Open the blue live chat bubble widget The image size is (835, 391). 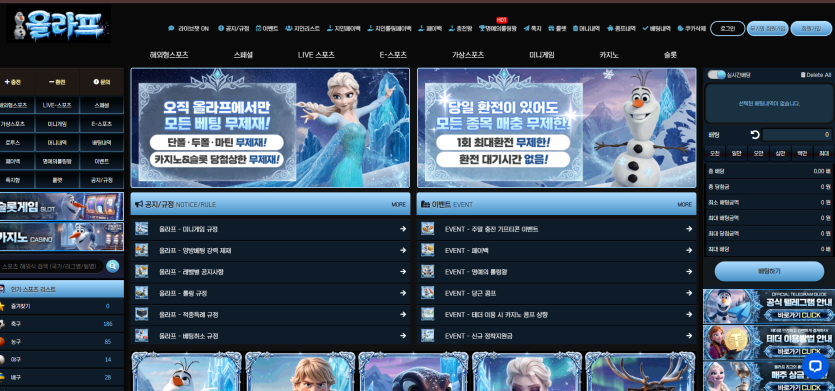(x=815, y=366)
